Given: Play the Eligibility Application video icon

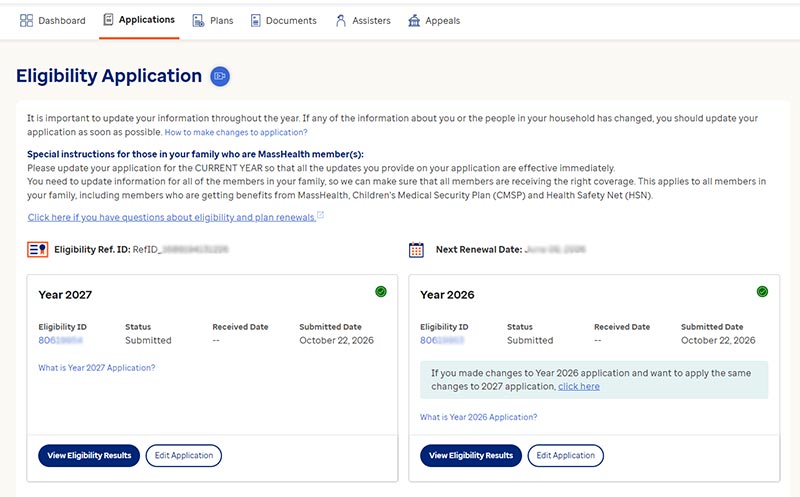Looking at the screenshot, I should 220,76.
